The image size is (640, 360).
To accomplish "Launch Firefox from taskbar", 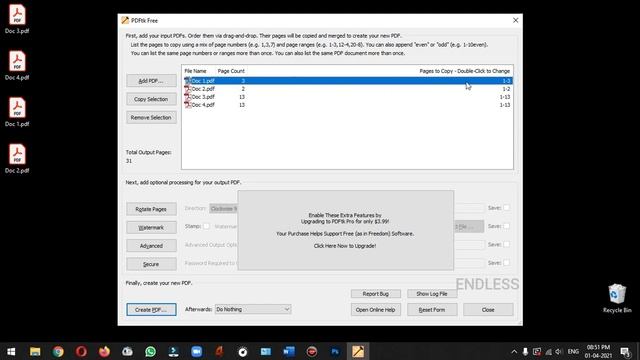I will tap(104, 351).
